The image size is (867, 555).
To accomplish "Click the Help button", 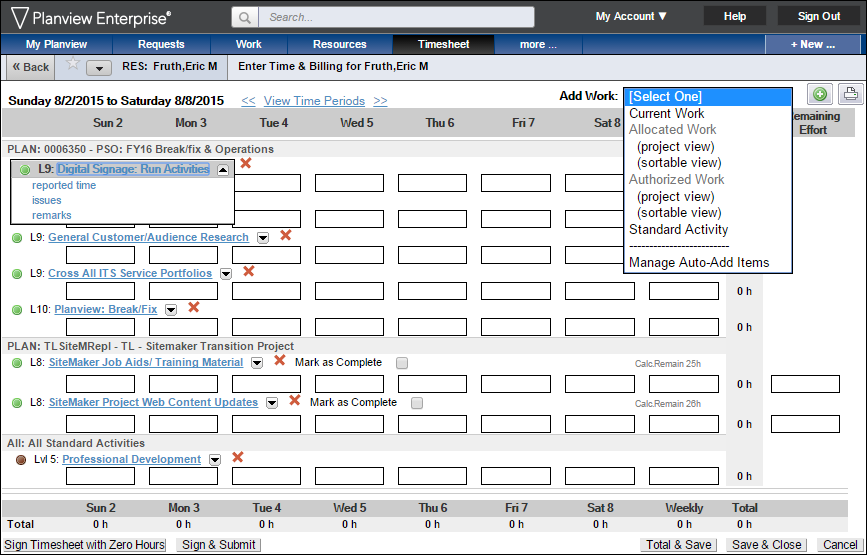I will tap(735, 16).
